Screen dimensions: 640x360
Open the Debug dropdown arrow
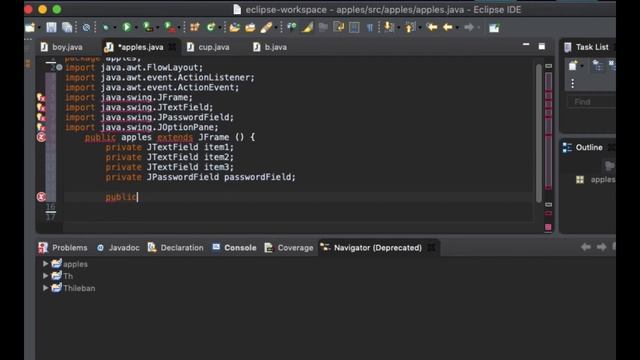(x=115, y=28)
